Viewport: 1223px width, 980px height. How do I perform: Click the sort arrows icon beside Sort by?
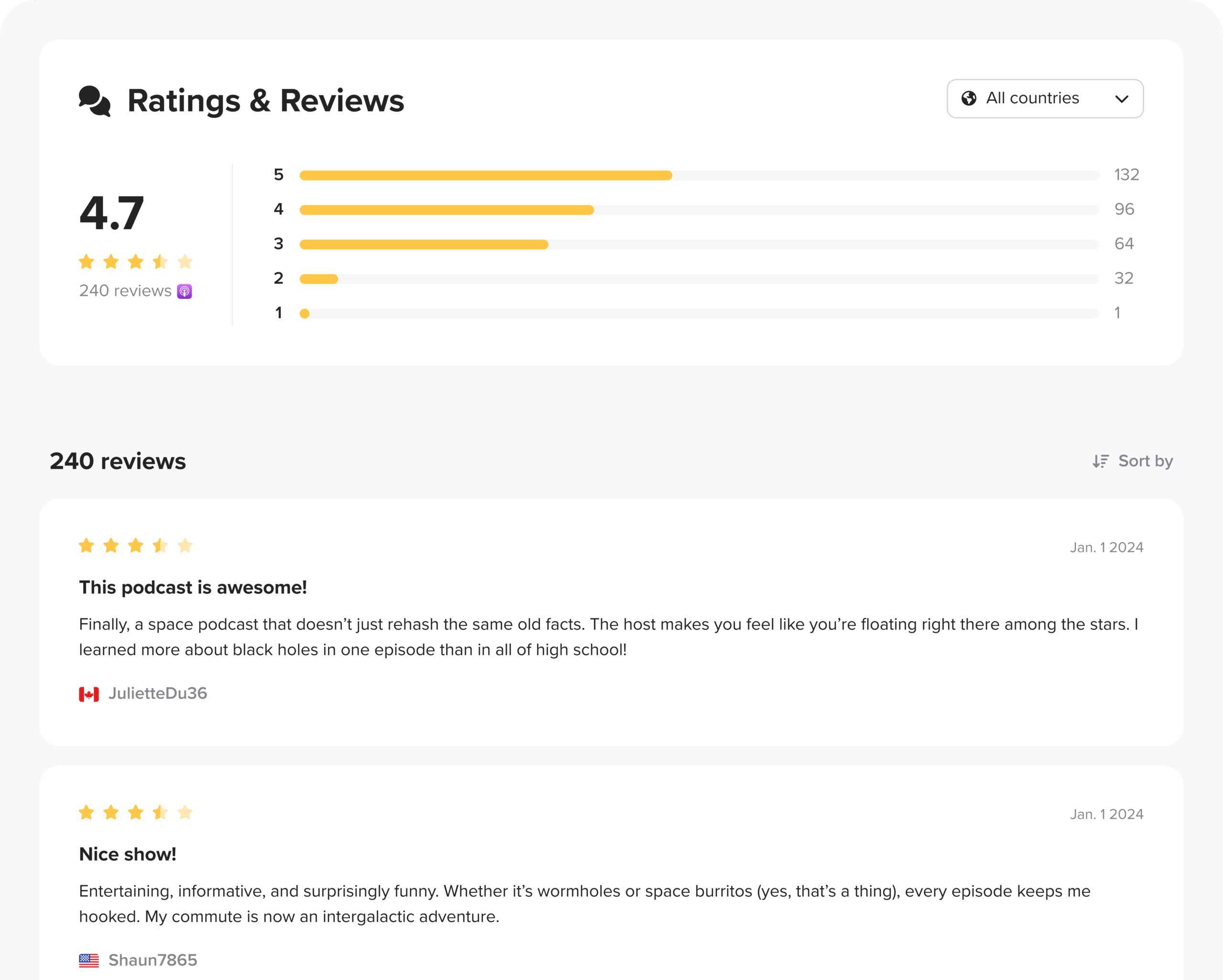(x=1101, y=461)
